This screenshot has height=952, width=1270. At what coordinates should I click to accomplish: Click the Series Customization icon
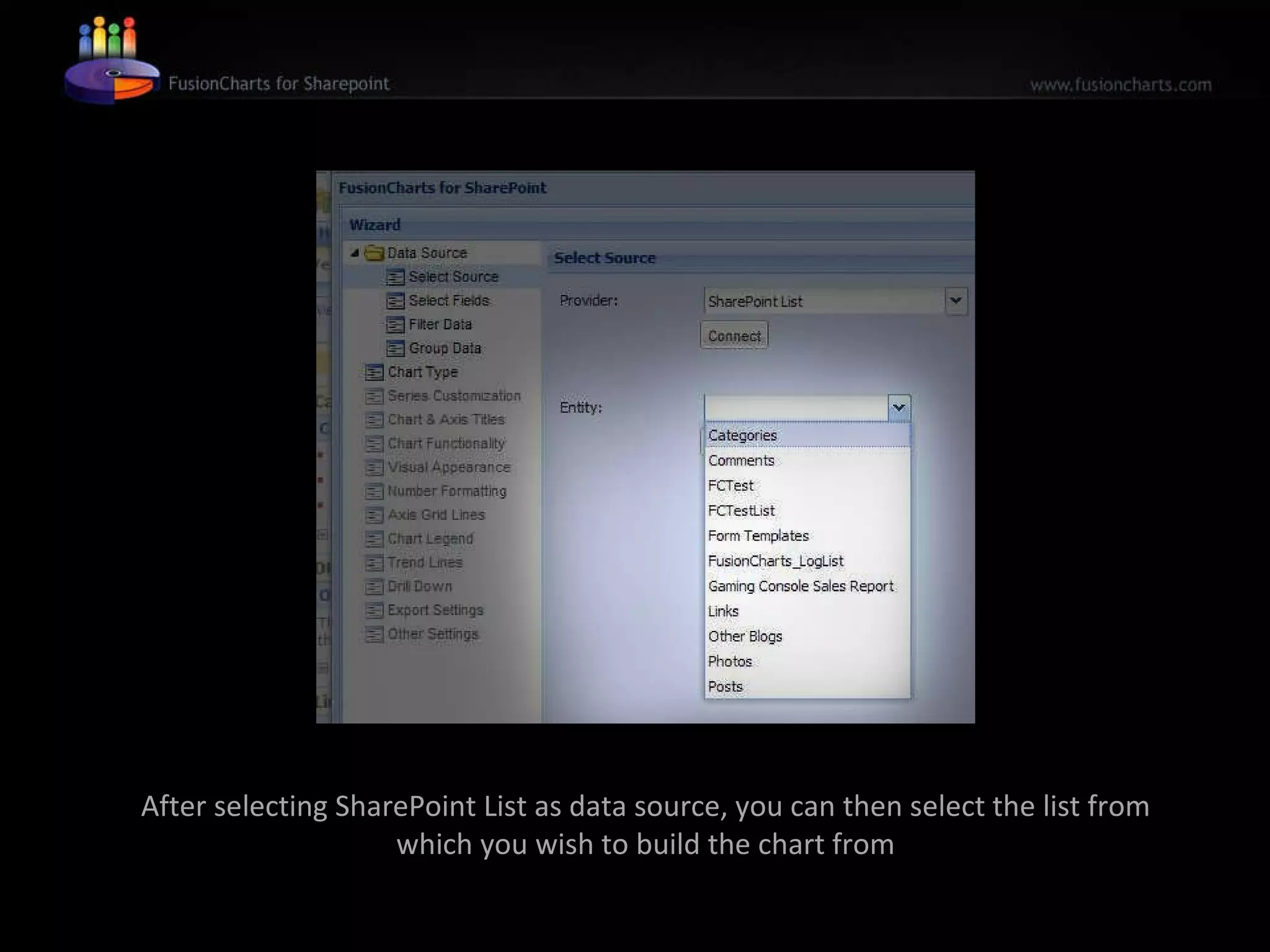click(x=374, y=396)
